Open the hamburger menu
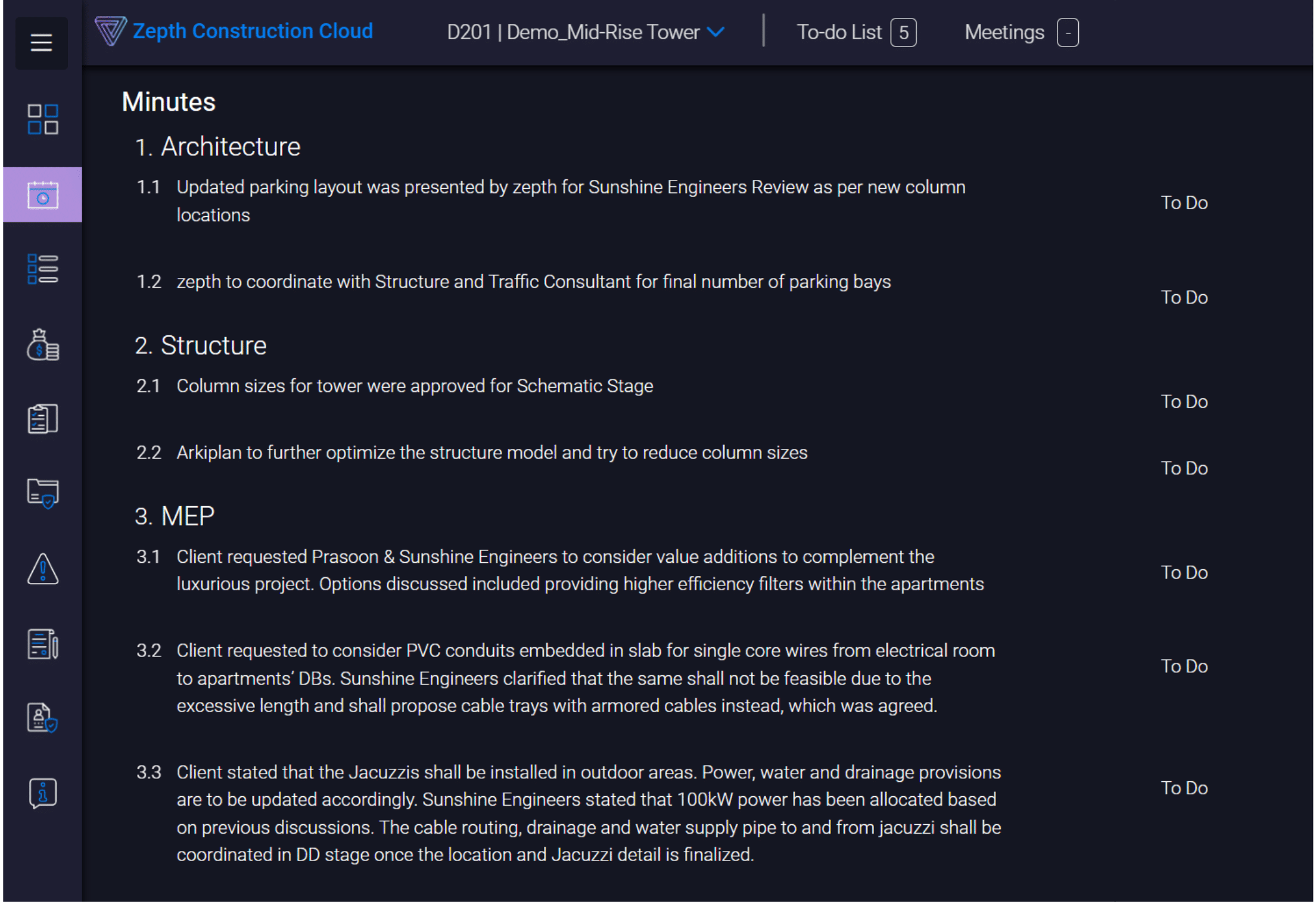 (41, 43)
